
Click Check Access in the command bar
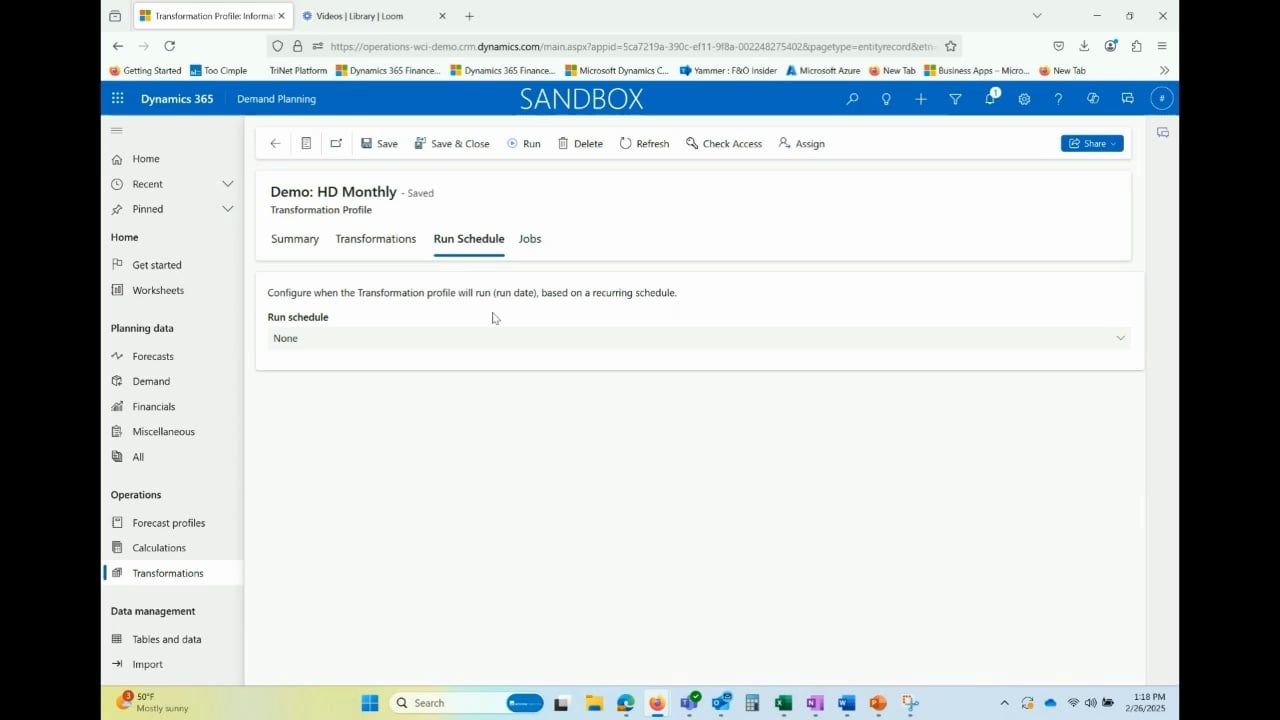click(724, 143)
